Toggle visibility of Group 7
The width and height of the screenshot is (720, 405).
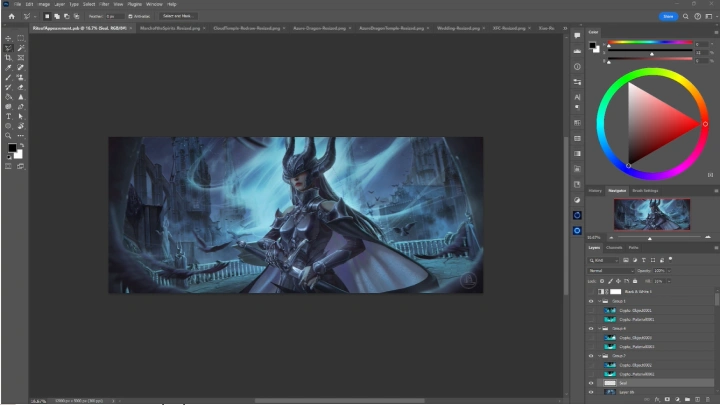(x=591, y=356)
